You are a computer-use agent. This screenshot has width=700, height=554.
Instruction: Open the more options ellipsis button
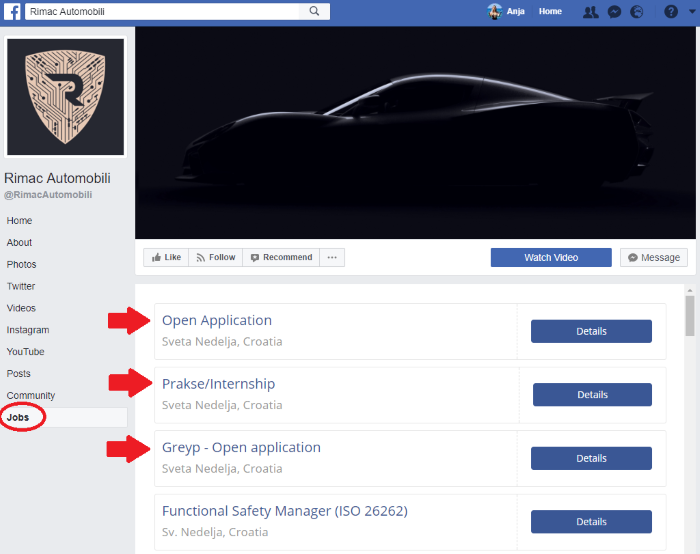point(333,257)
